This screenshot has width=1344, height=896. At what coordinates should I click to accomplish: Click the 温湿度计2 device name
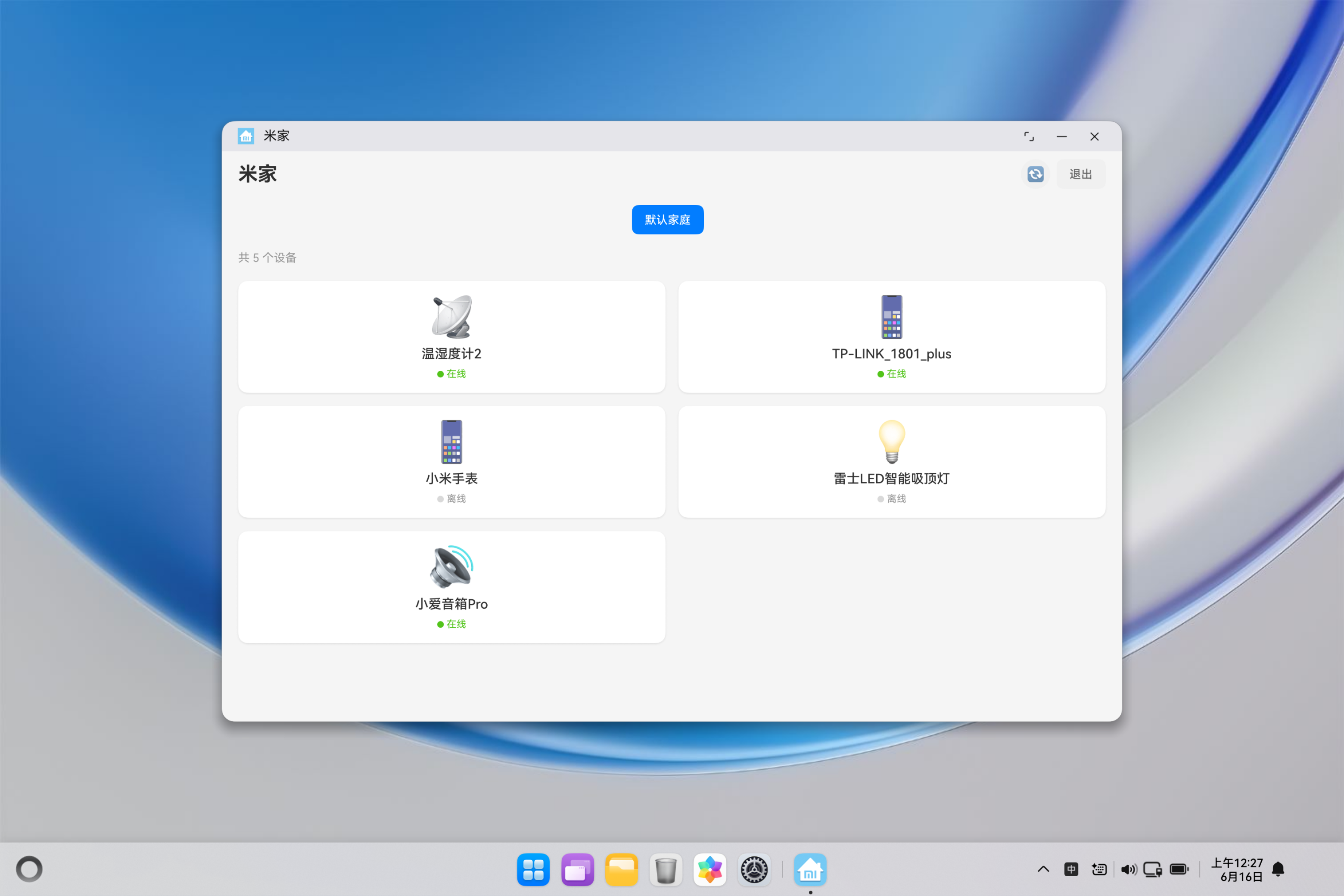pyautogui.click(x=451, y=354)
